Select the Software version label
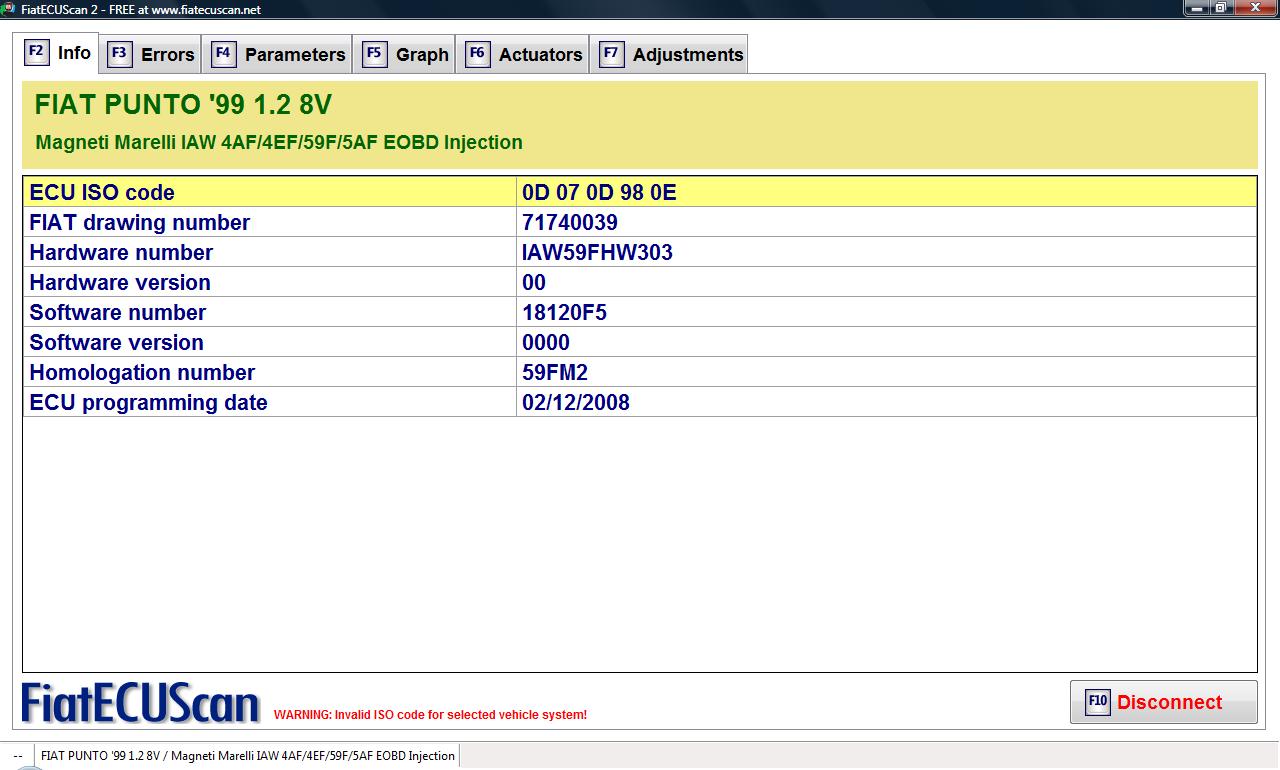1280x770 pixels. pyautogui.click(x=116, y=342)
